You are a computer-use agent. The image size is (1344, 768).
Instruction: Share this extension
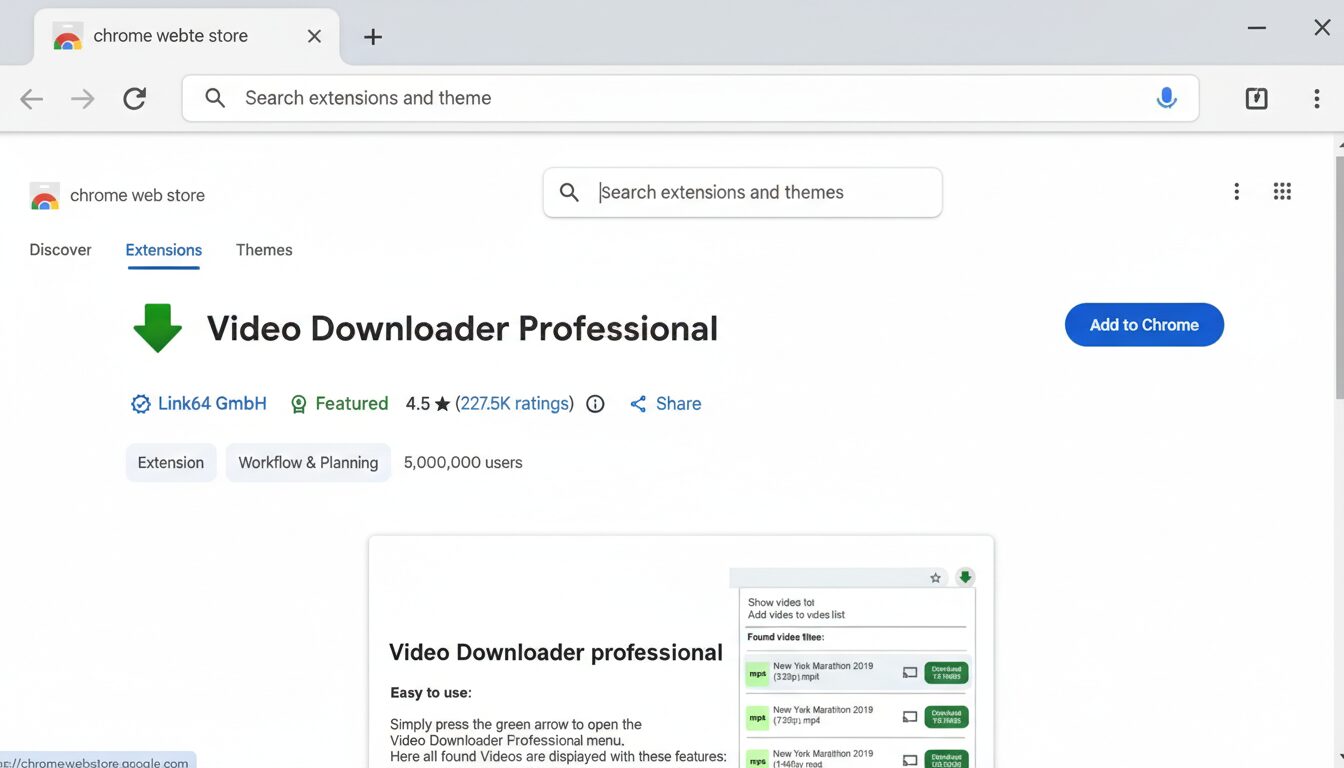click(x=666, y=404)
